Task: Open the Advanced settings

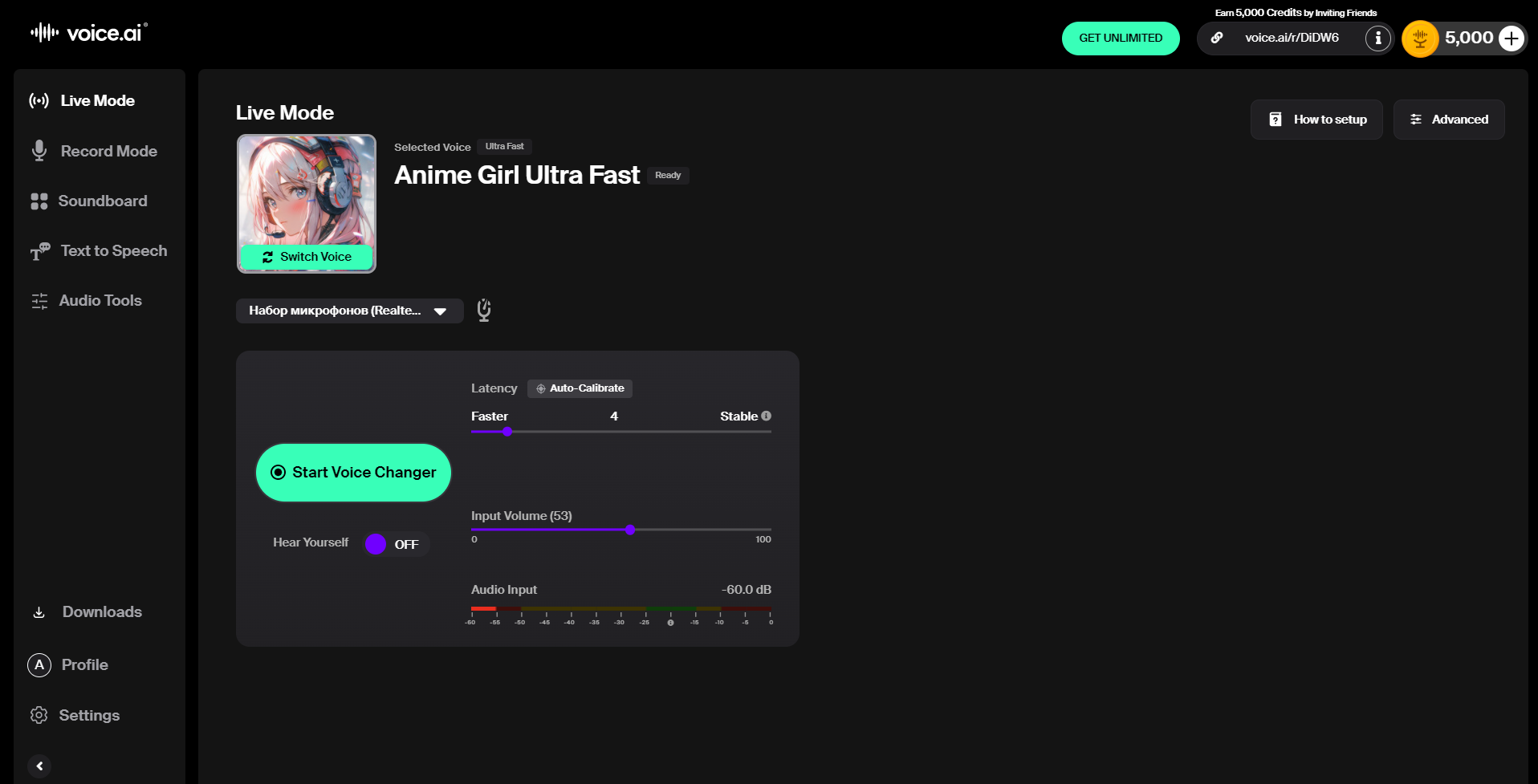Action: pos(1449,120)
